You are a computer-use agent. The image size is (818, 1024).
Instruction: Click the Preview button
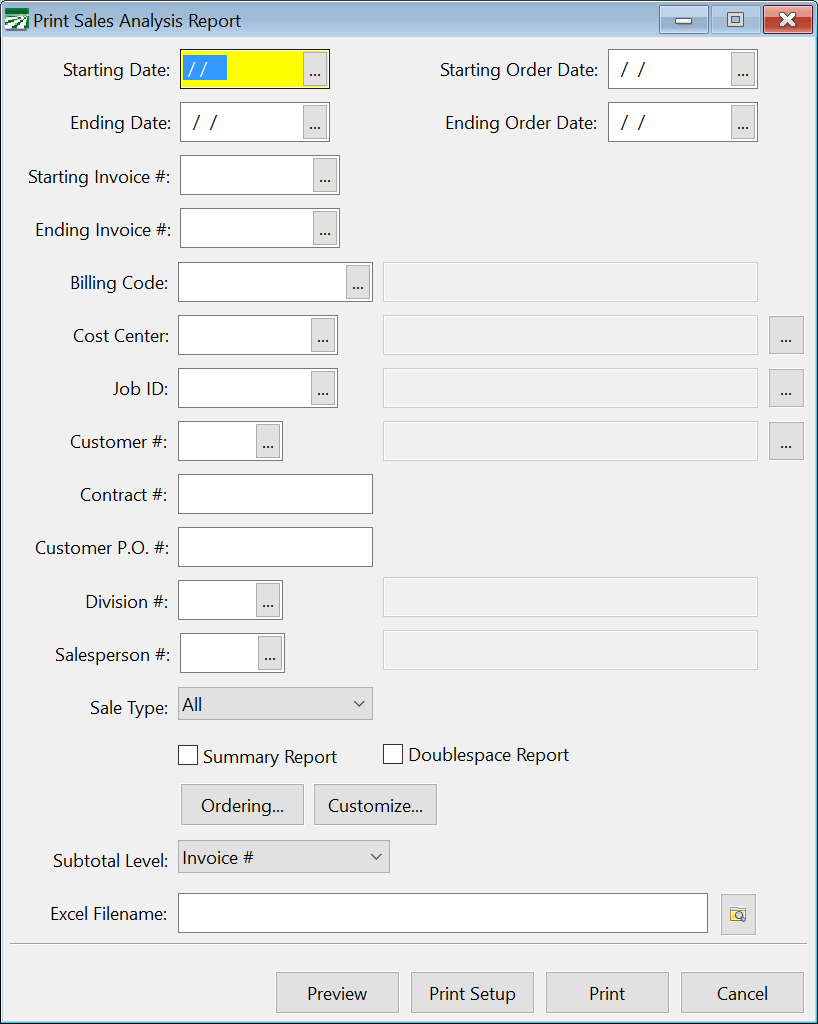[338, 993]
